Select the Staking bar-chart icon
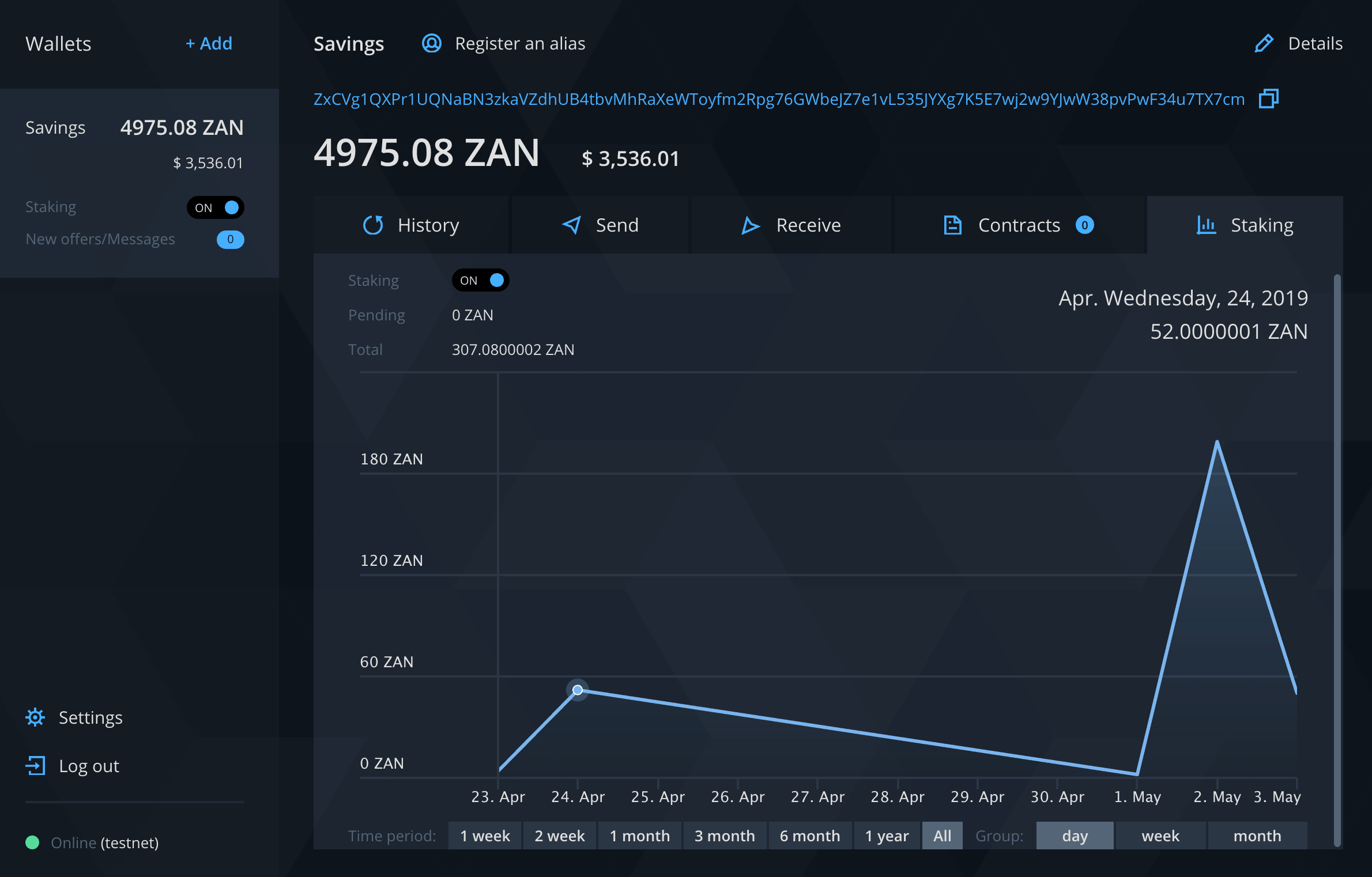Viewport: 1372px width, 877px height. pos(1207,225)
